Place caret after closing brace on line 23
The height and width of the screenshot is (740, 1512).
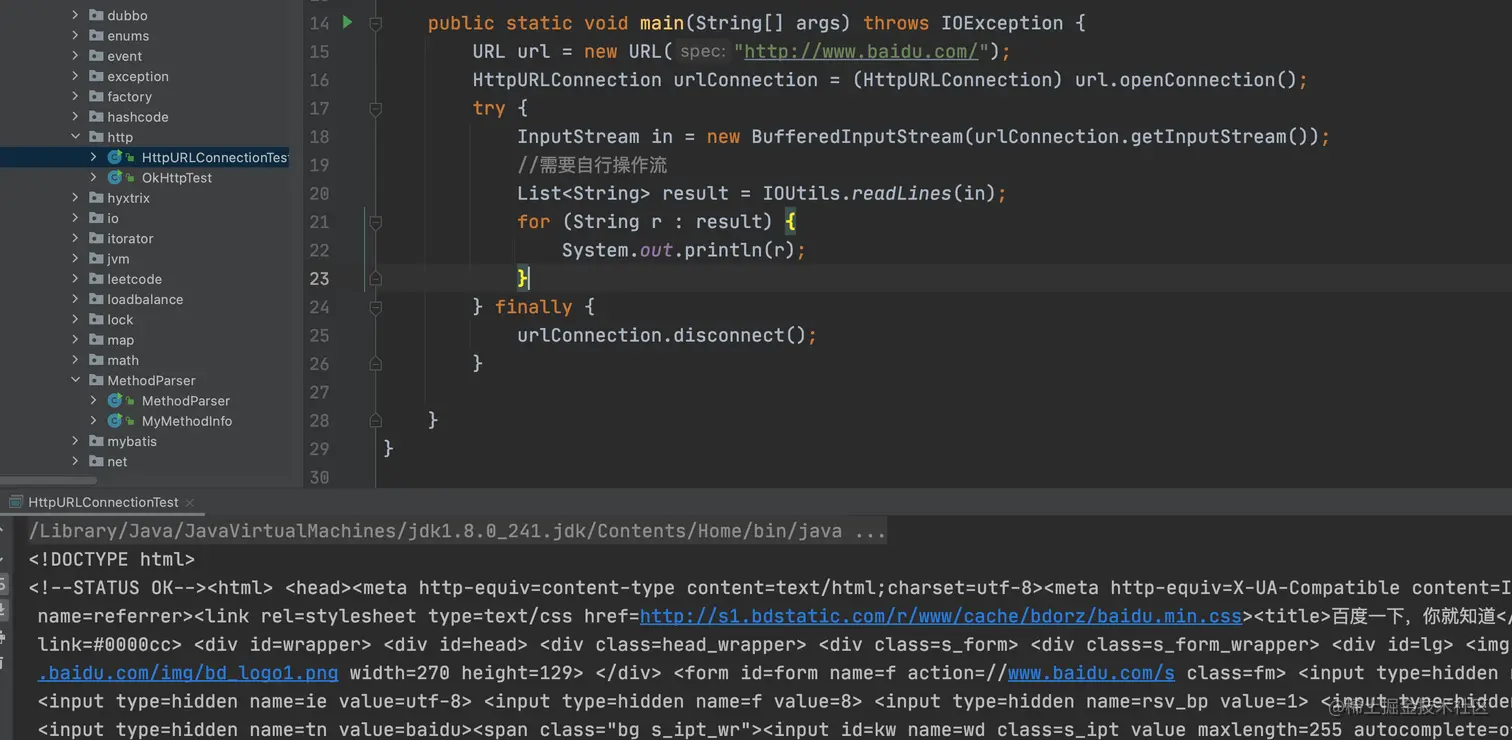(529, 278)
